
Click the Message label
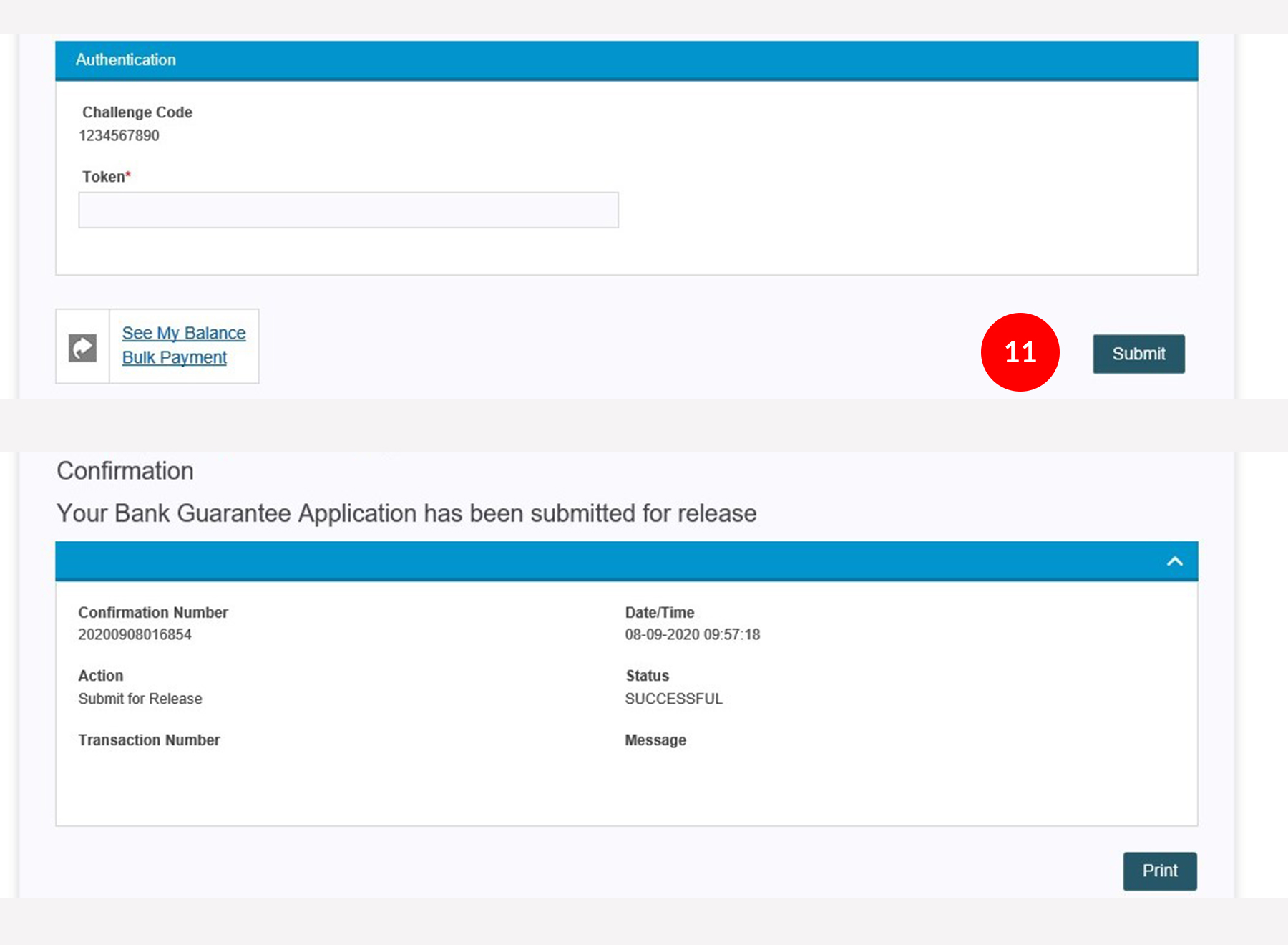click(655, 740)
